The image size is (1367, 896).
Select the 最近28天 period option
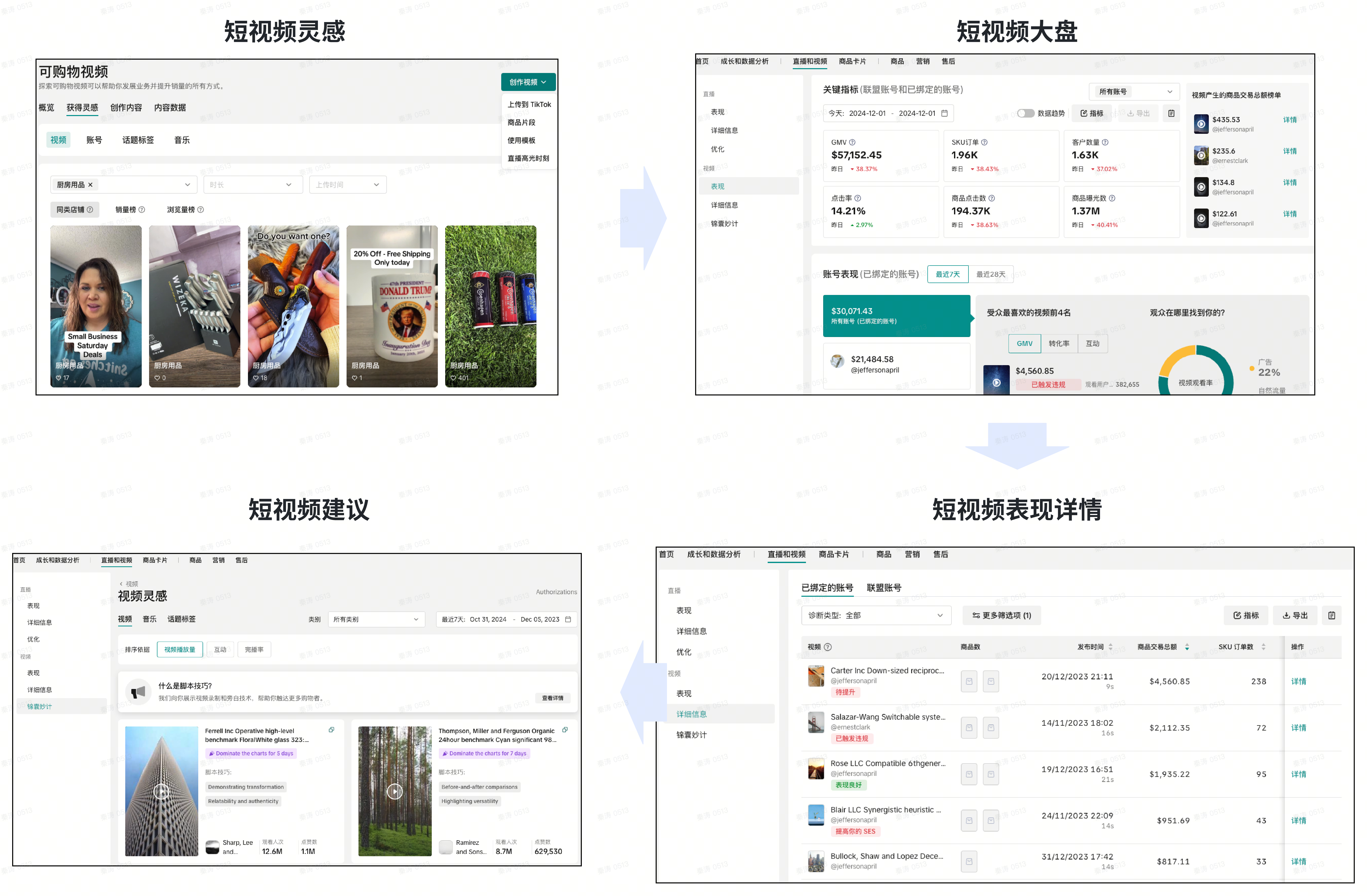click(991, 274)
